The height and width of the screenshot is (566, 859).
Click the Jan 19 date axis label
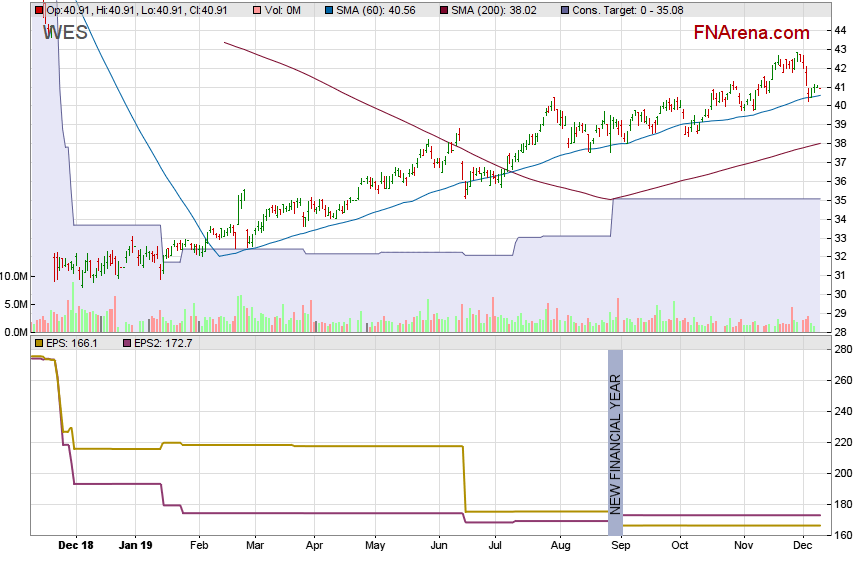coord(135,546)
